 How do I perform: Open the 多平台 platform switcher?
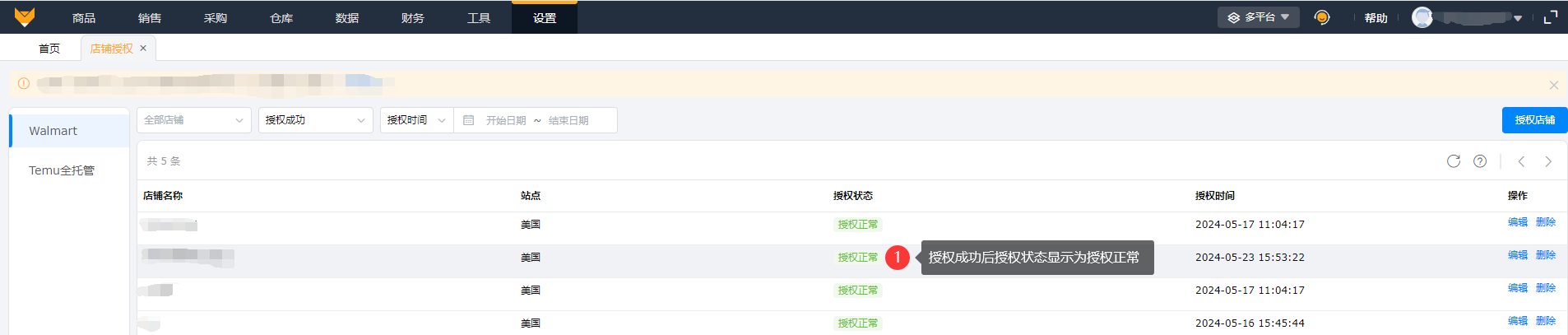click(1258, 17)
